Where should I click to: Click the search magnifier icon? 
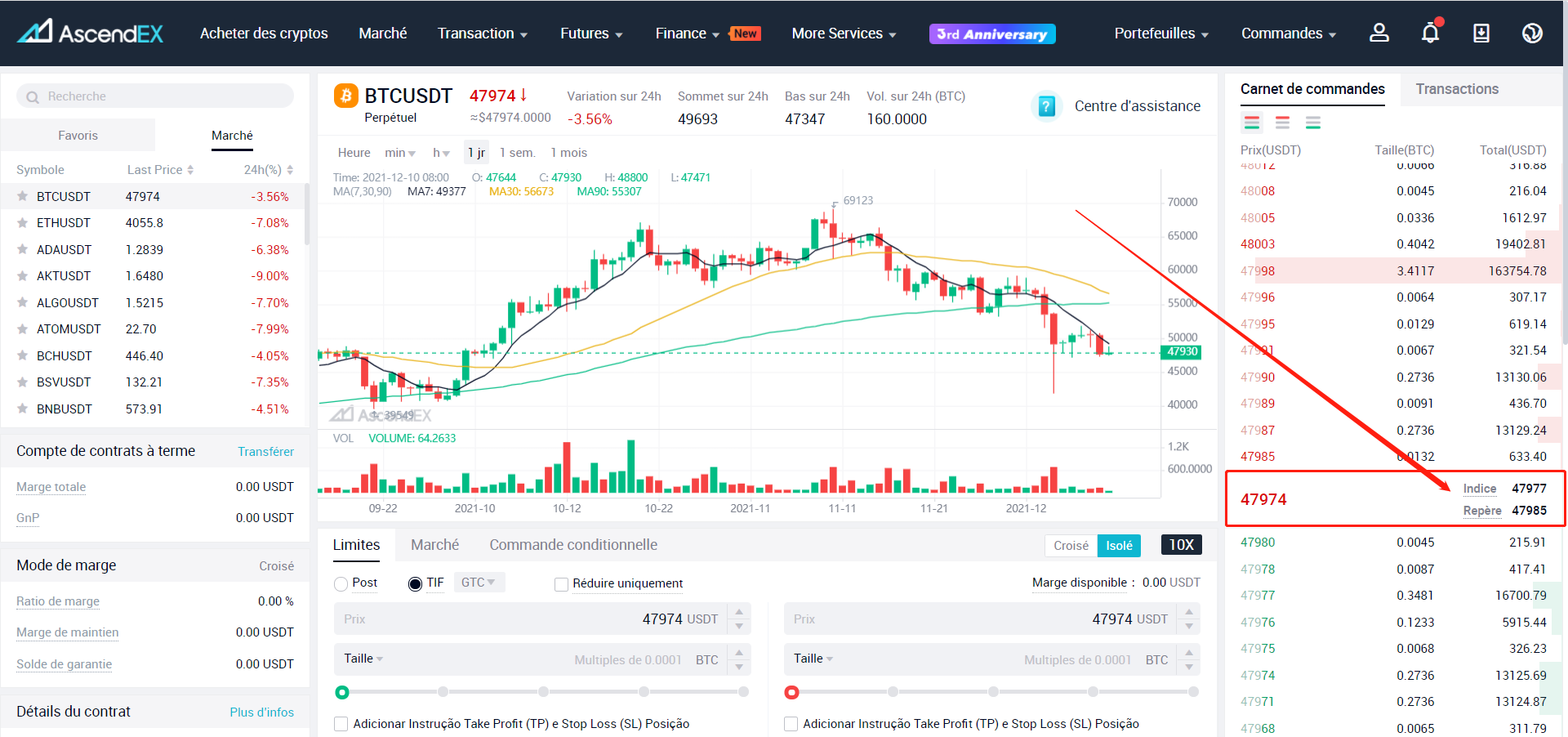[x=33, y=97]
